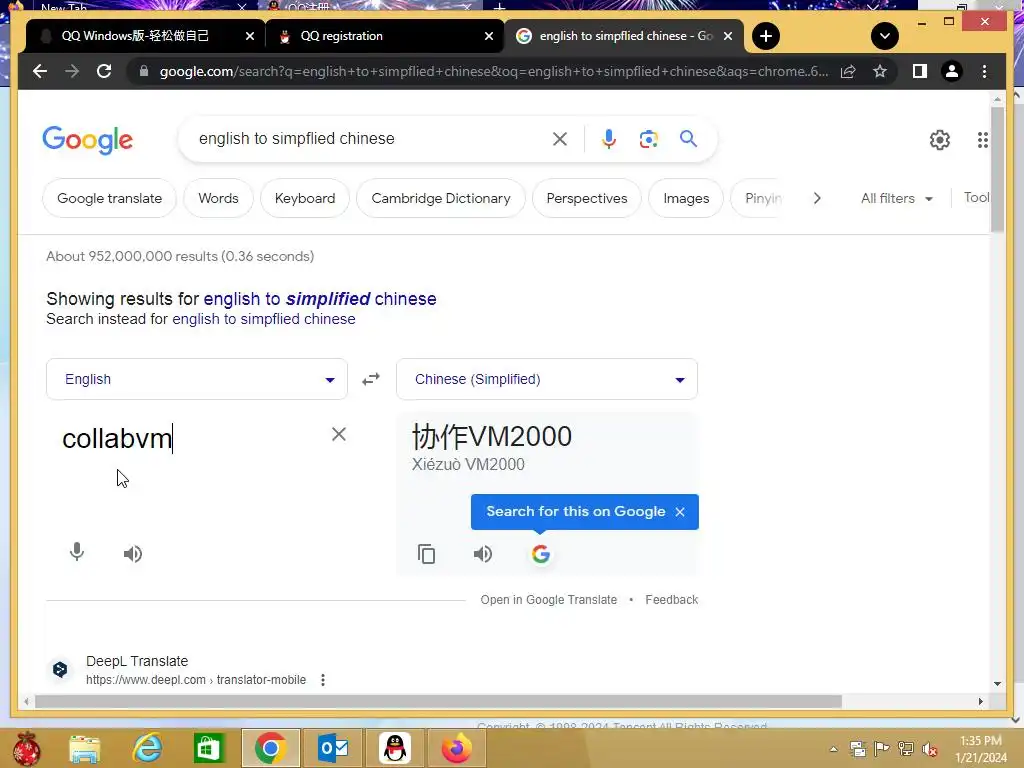Click the forward navigation arrow
Image resolution: width=1024 pixels, height=768 pixels.
click(x=72, y=71)
